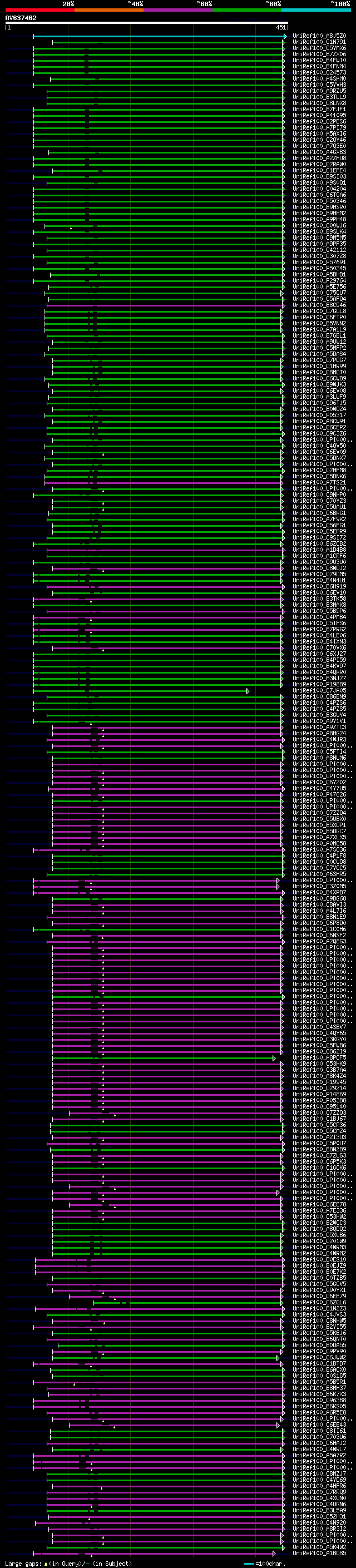Select hit label UniRef100_Q42112

click(319, 250)
